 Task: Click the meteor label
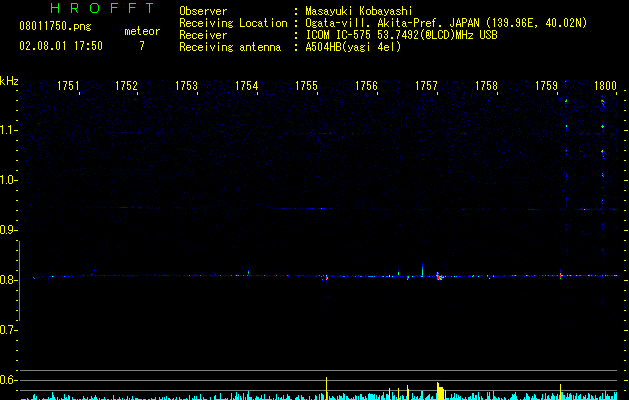tap(142, 31)
